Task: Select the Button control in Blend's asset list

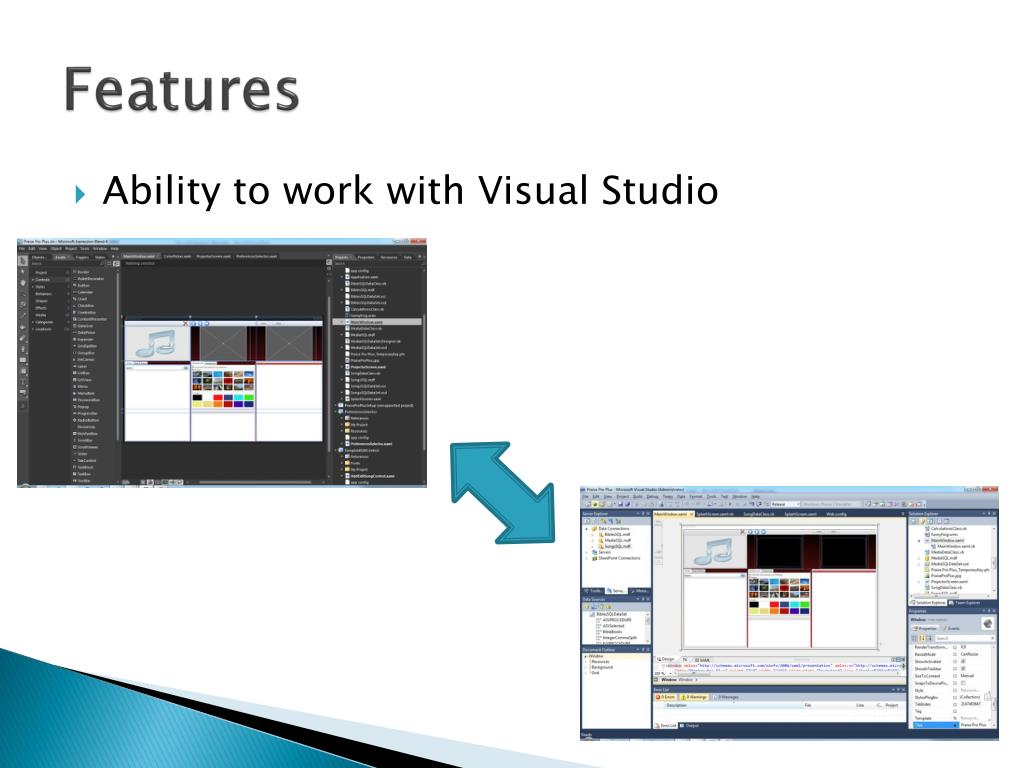Action: pos(84,285)
